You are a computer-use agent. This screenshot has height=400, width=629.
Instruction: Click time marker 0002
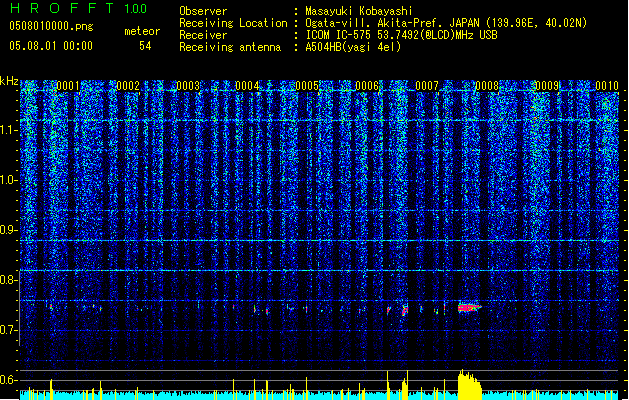point(128,86)
